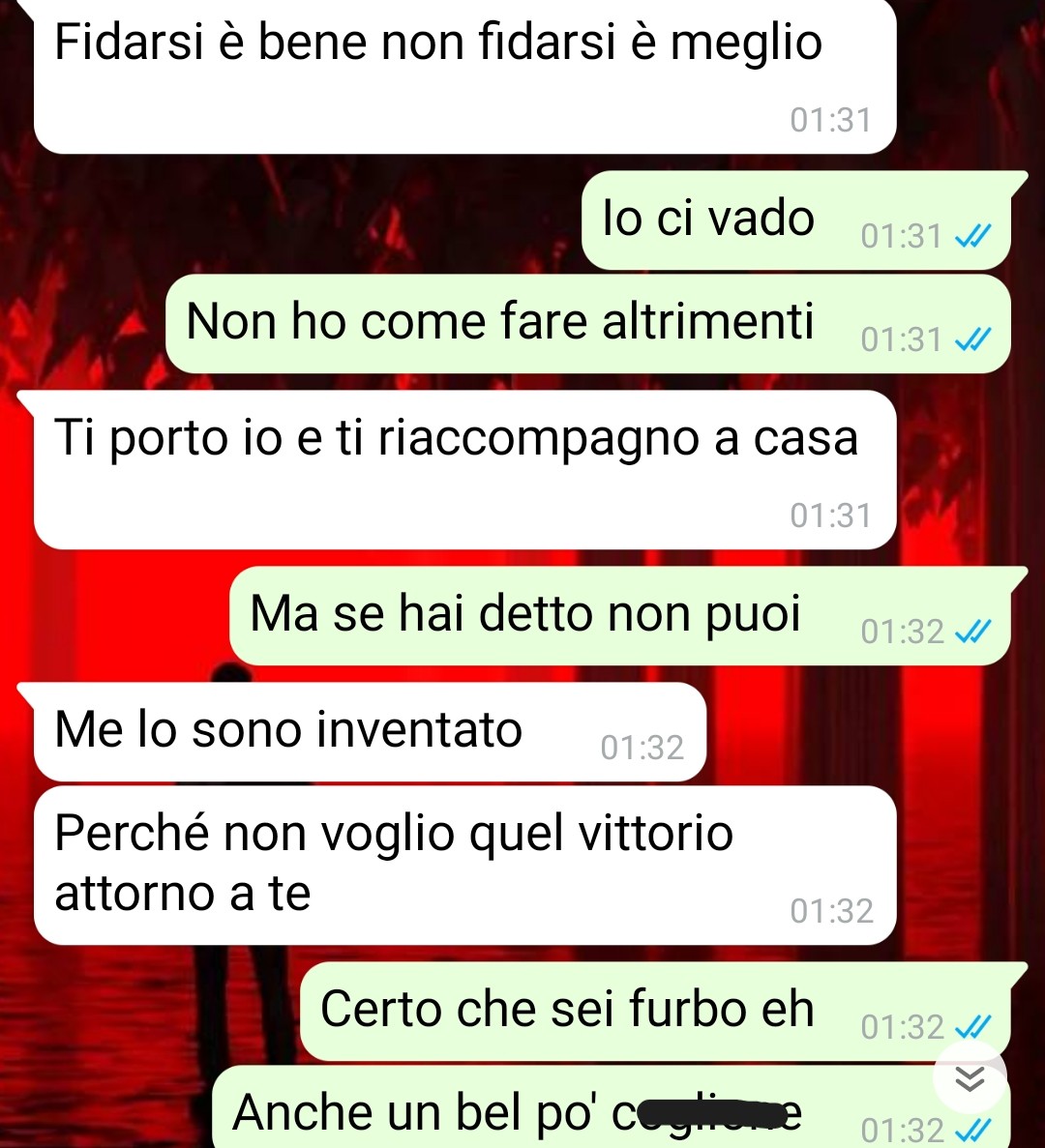The height and width of the screenshot is (1148, 1045).
Task: Select the bubble "Ma se hai detto non puoi"
Action: [620, 616]
